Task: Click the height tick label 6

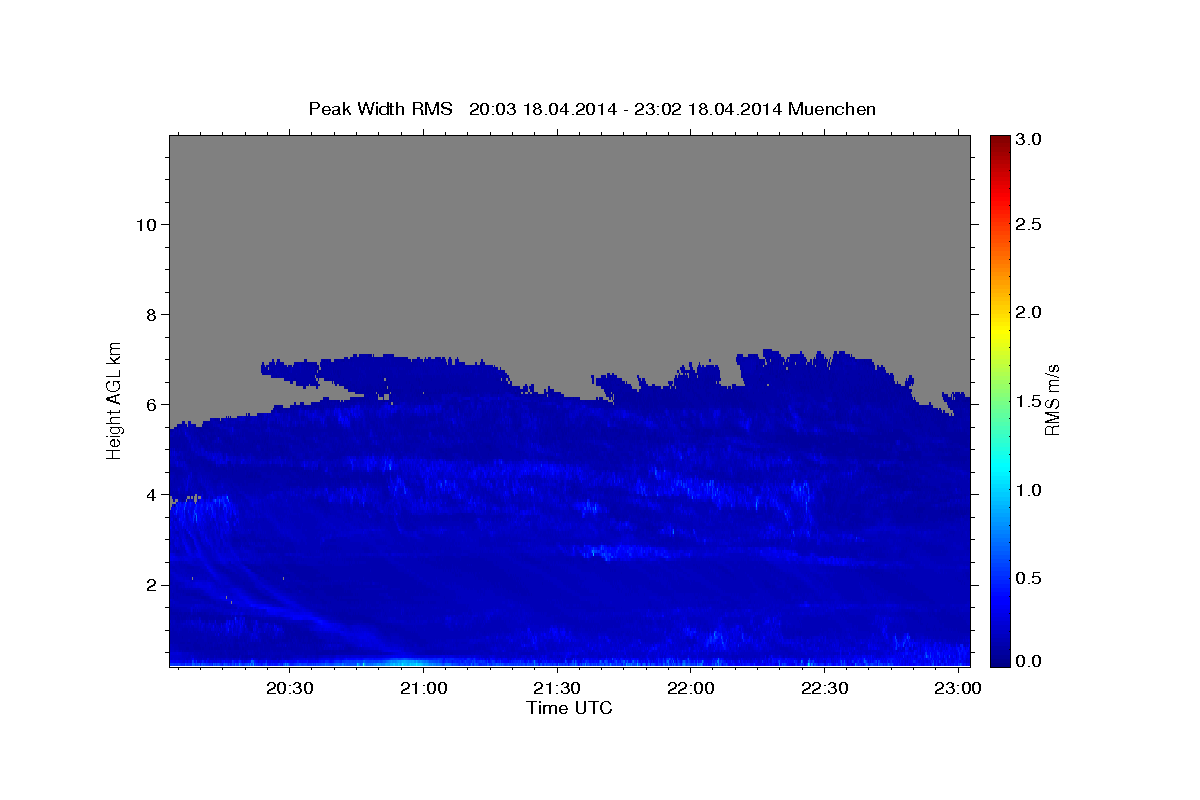Action: pyautogui.click(x=152, y=405)
